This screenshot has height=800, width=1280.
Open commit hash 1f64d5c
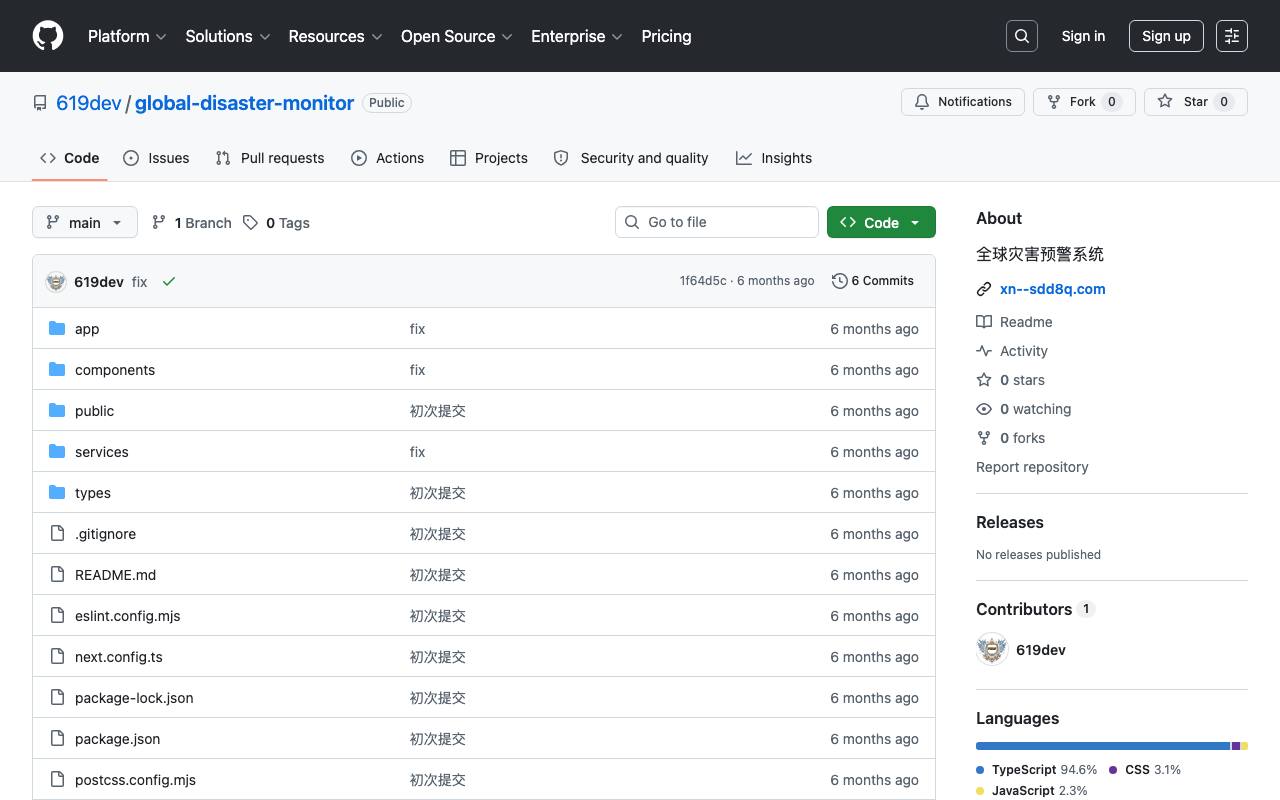point(703,281)
